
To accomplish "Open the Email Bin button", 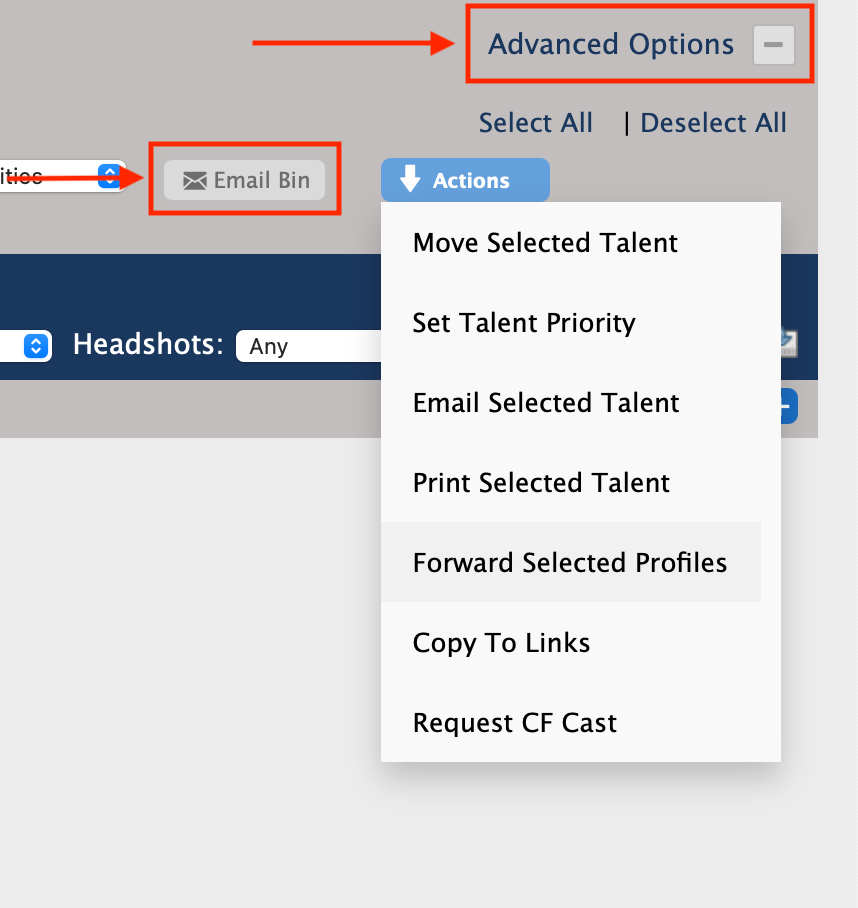I will coord(244,180).
